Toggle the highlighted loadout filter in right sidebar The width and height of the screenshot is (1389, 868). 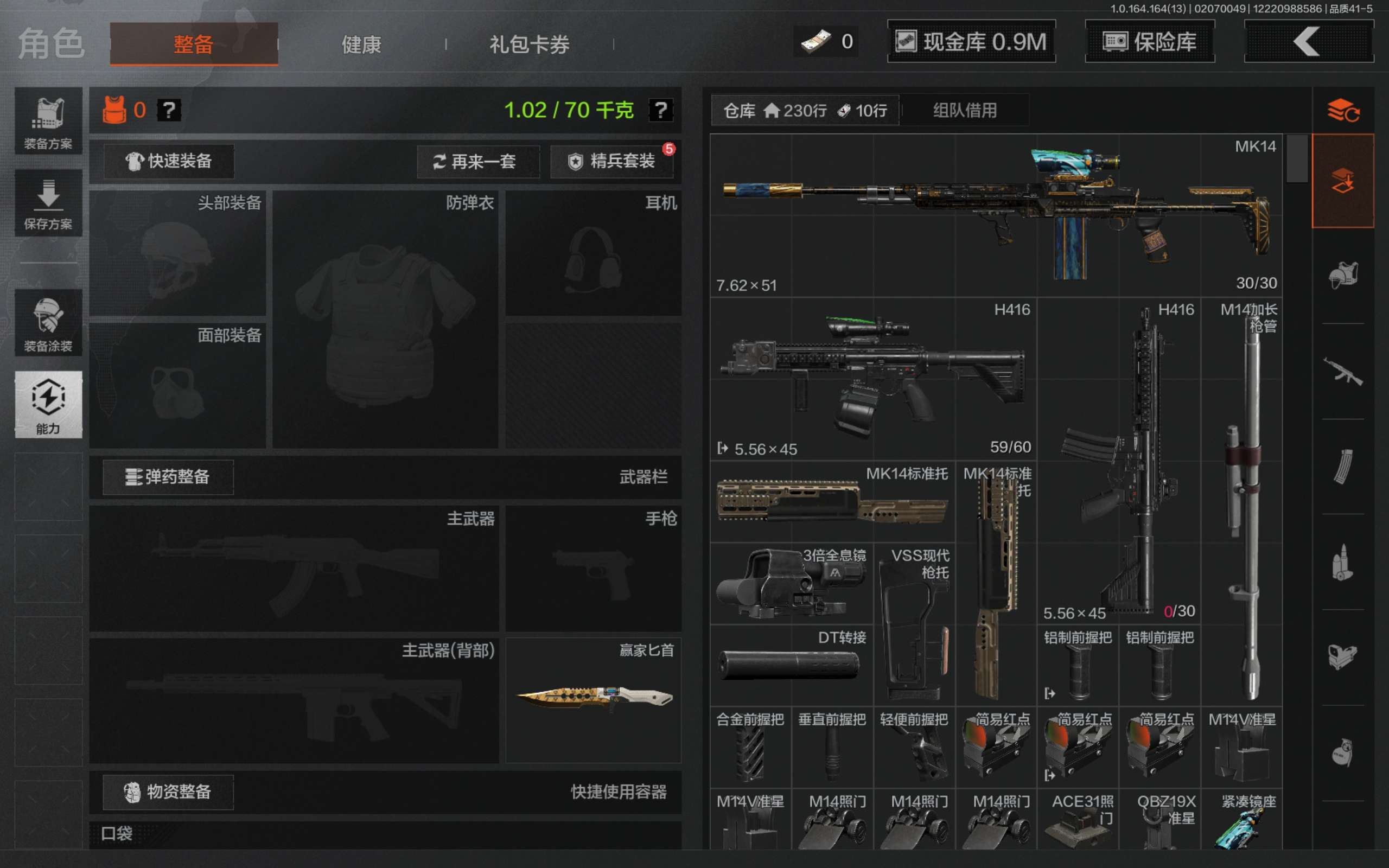pos(1342,180)
